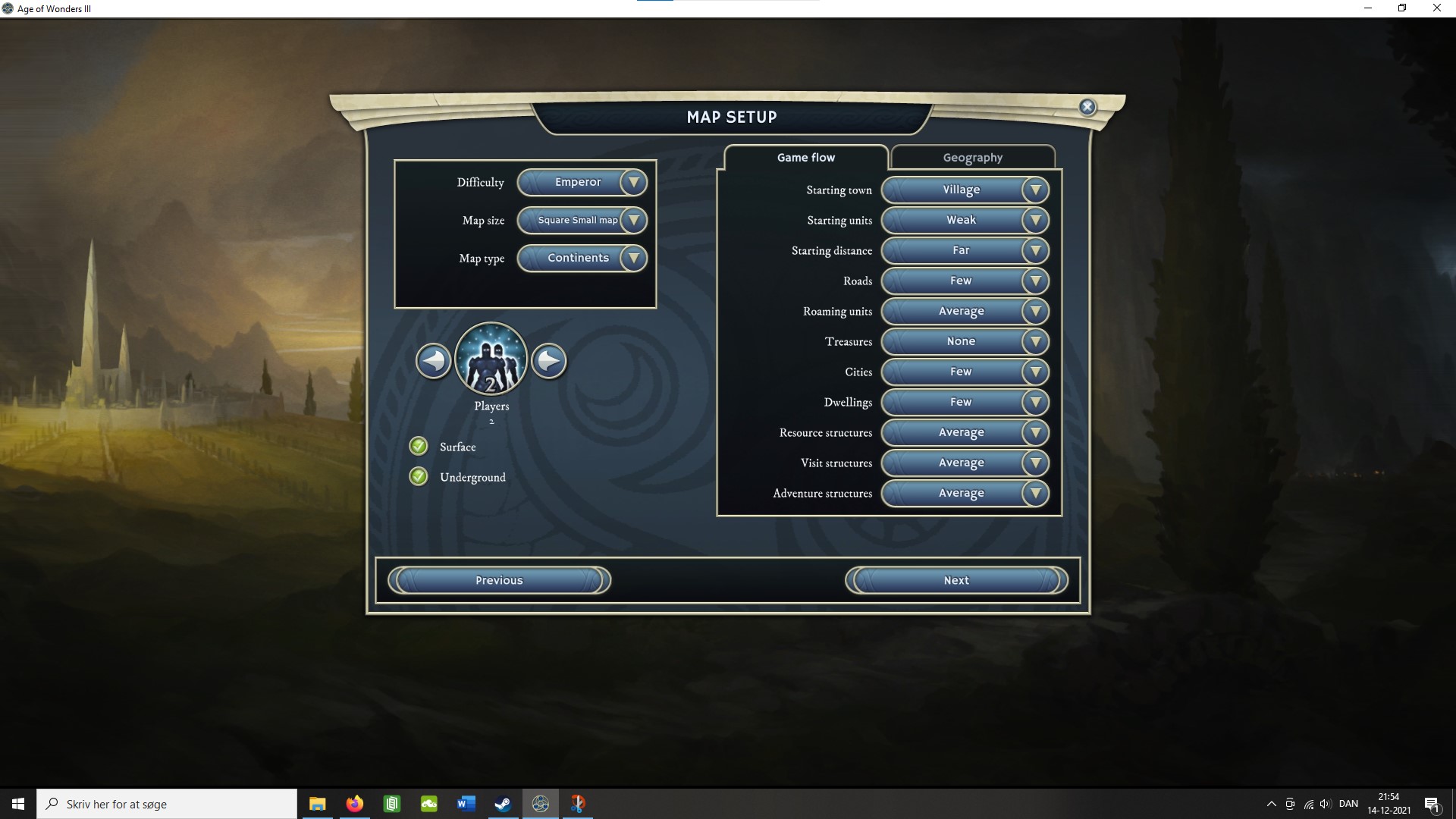Expand the Treasures dropdown set to None
This screenshot has height=819, width=1456.
point(965,341)
